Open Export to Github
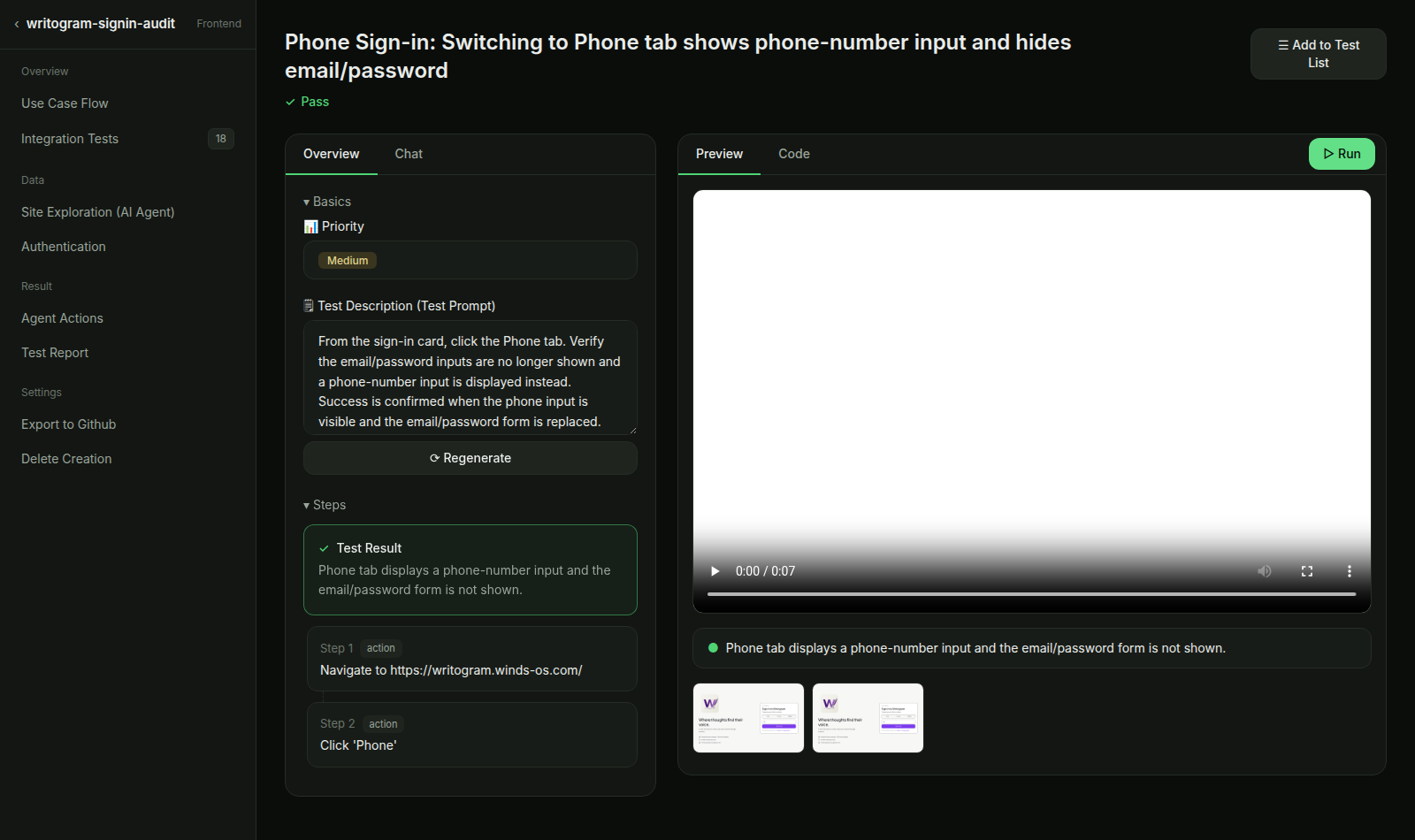 [x=69, y=424]
